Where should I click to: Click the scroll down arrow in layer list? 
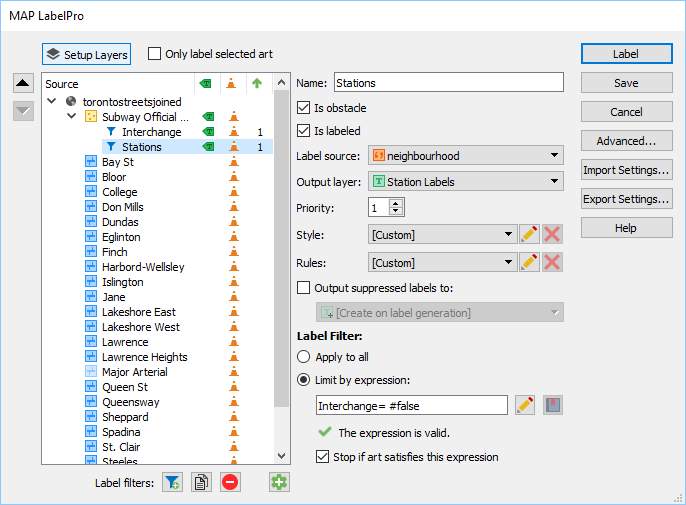(282, 456)
